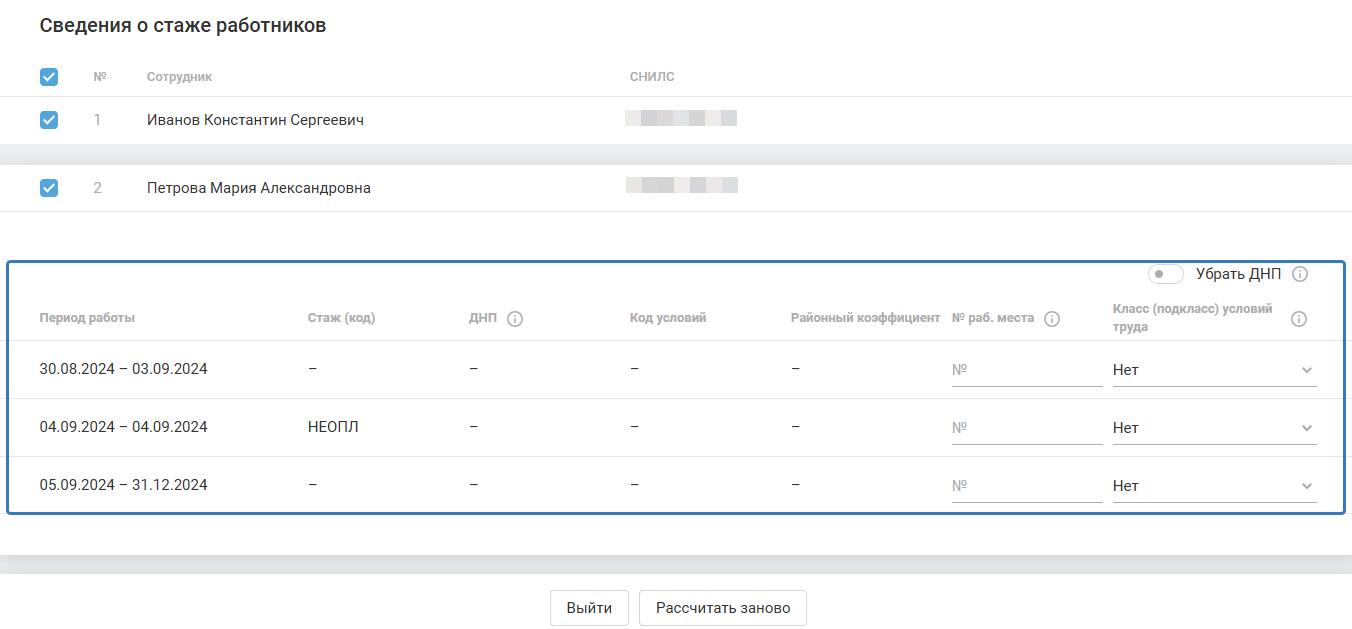This screenshot has height=629, width=1352.
Task: Click info icon beside Класс условий труда header
Action: (1299, 319)
